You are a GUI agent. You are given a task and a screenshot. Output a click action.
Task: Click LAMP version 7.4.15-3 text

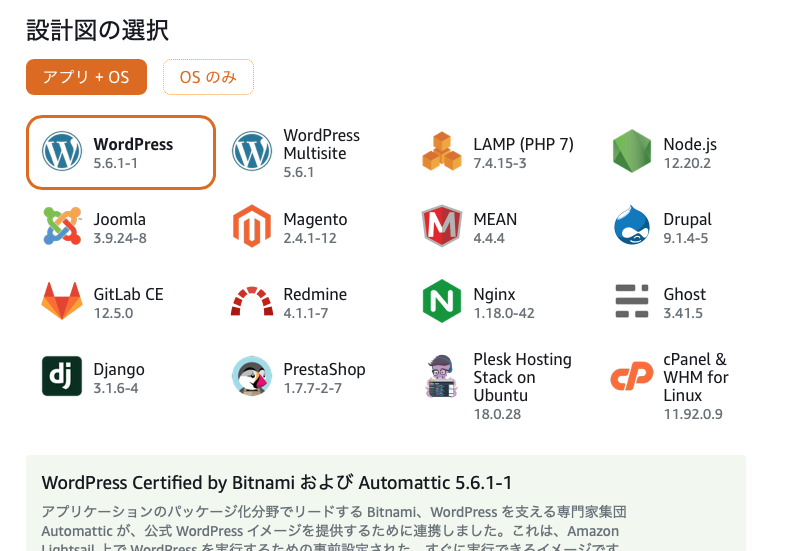point(500,163)
